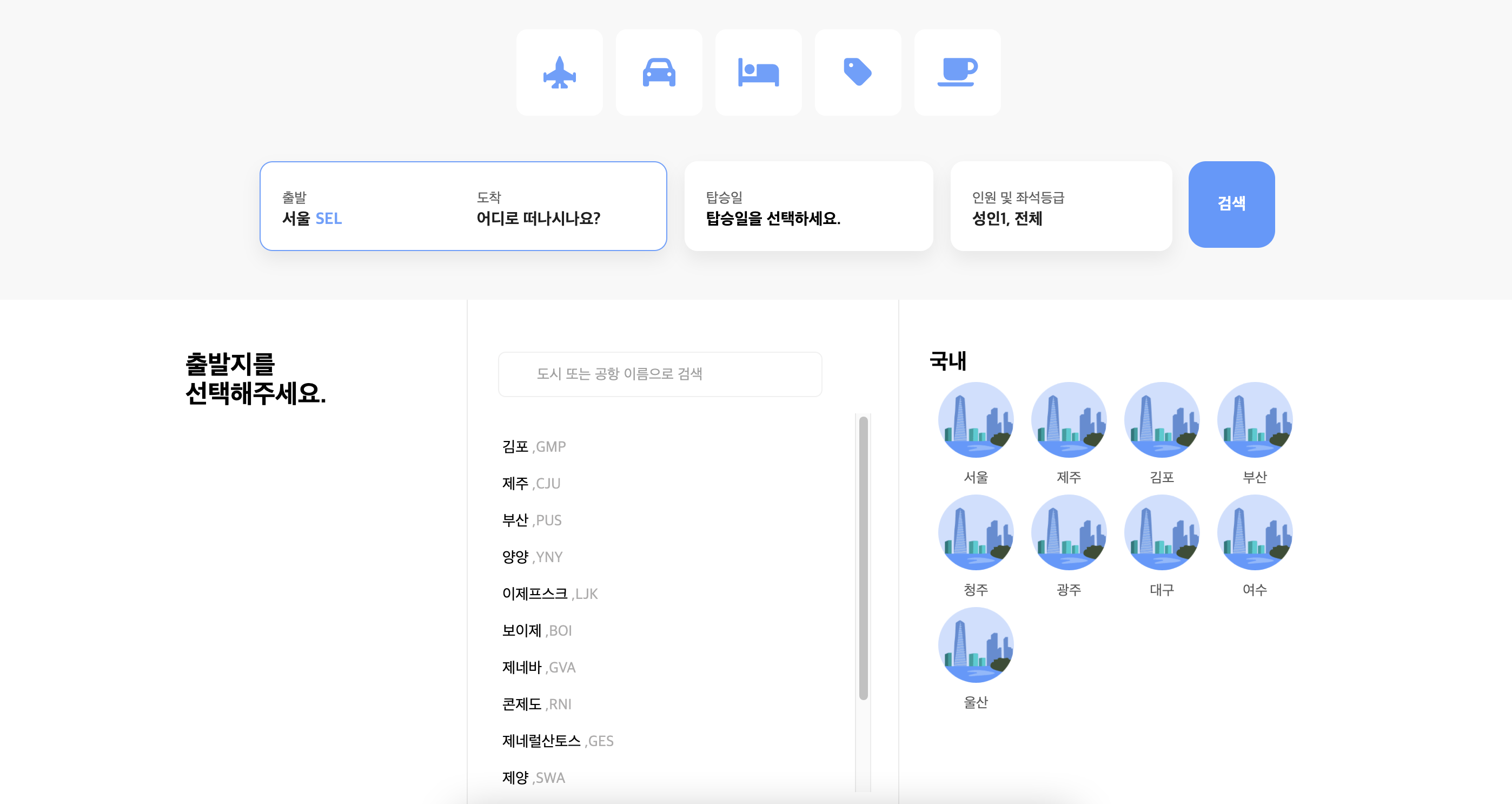The image size is (1512, 804).
Task: Open the 탑승일 date selector
Action: 808,207
